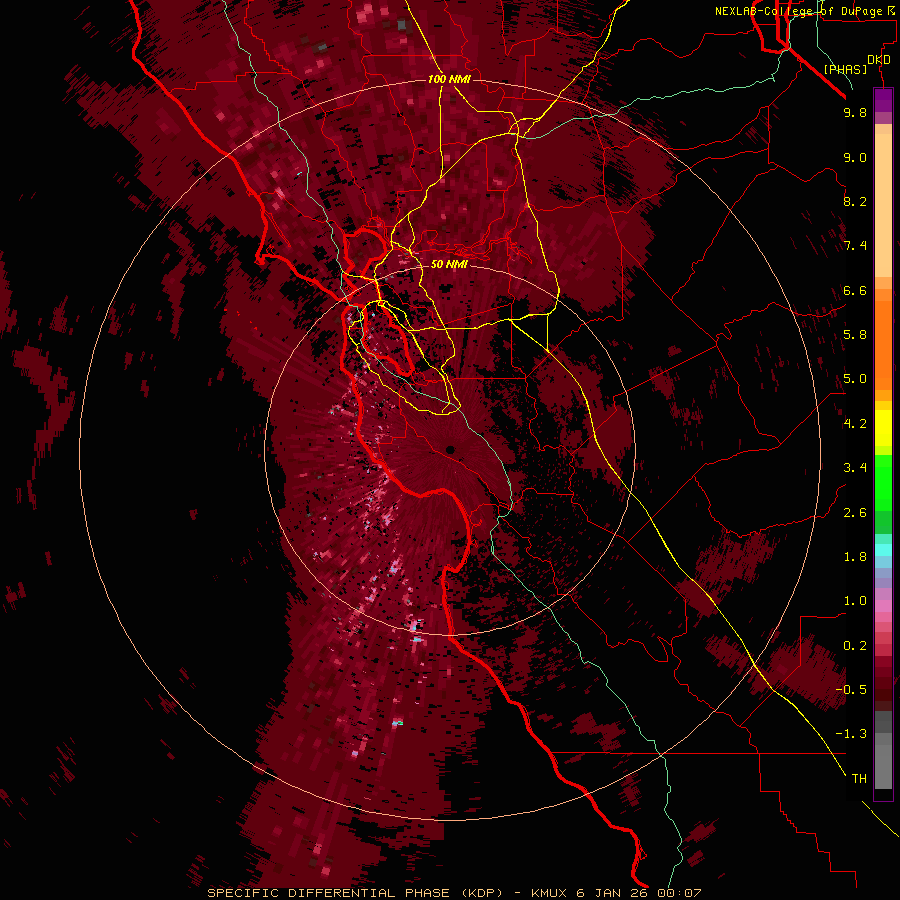Pick the orange segment of the color bar
Screen dimensions: 900x900
[883, 344]
